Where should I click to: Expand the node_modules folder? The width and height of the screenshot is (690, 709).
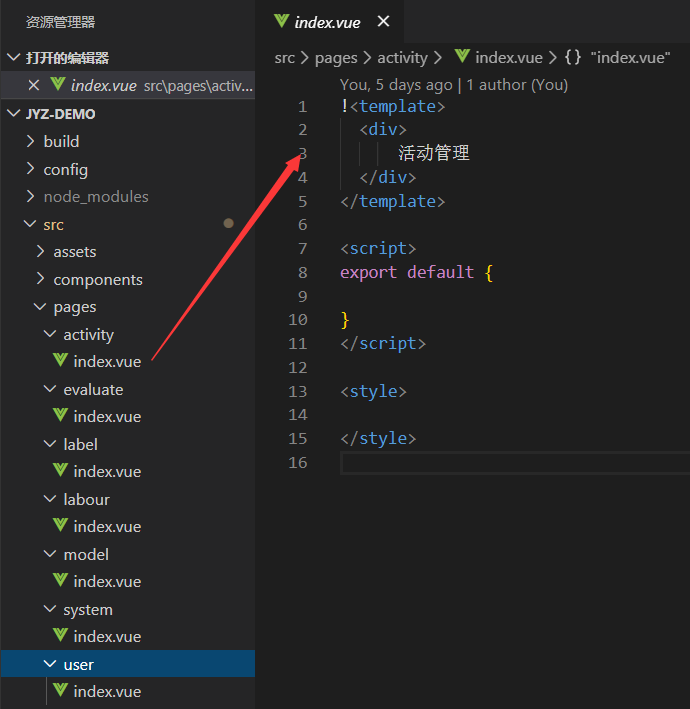[30, 196]
